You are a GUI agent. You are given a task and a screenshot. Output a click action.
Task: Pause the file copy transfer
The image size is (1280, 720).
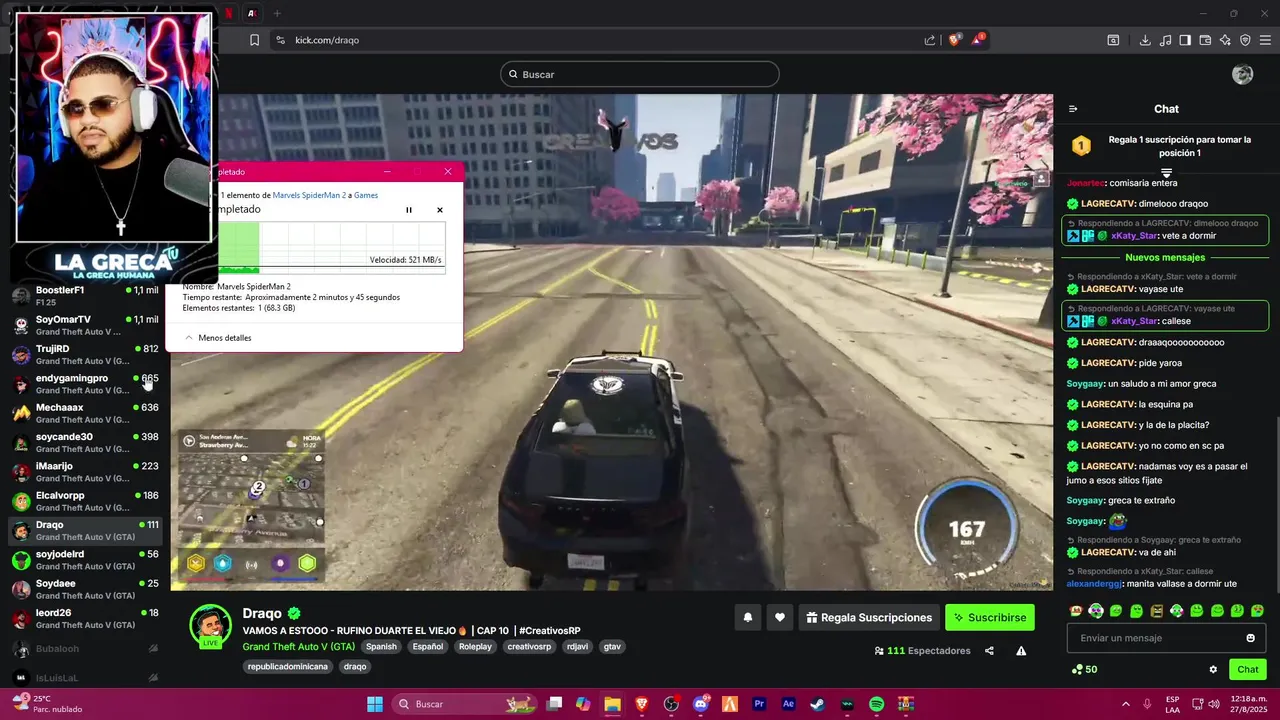(x=408, y=210)
